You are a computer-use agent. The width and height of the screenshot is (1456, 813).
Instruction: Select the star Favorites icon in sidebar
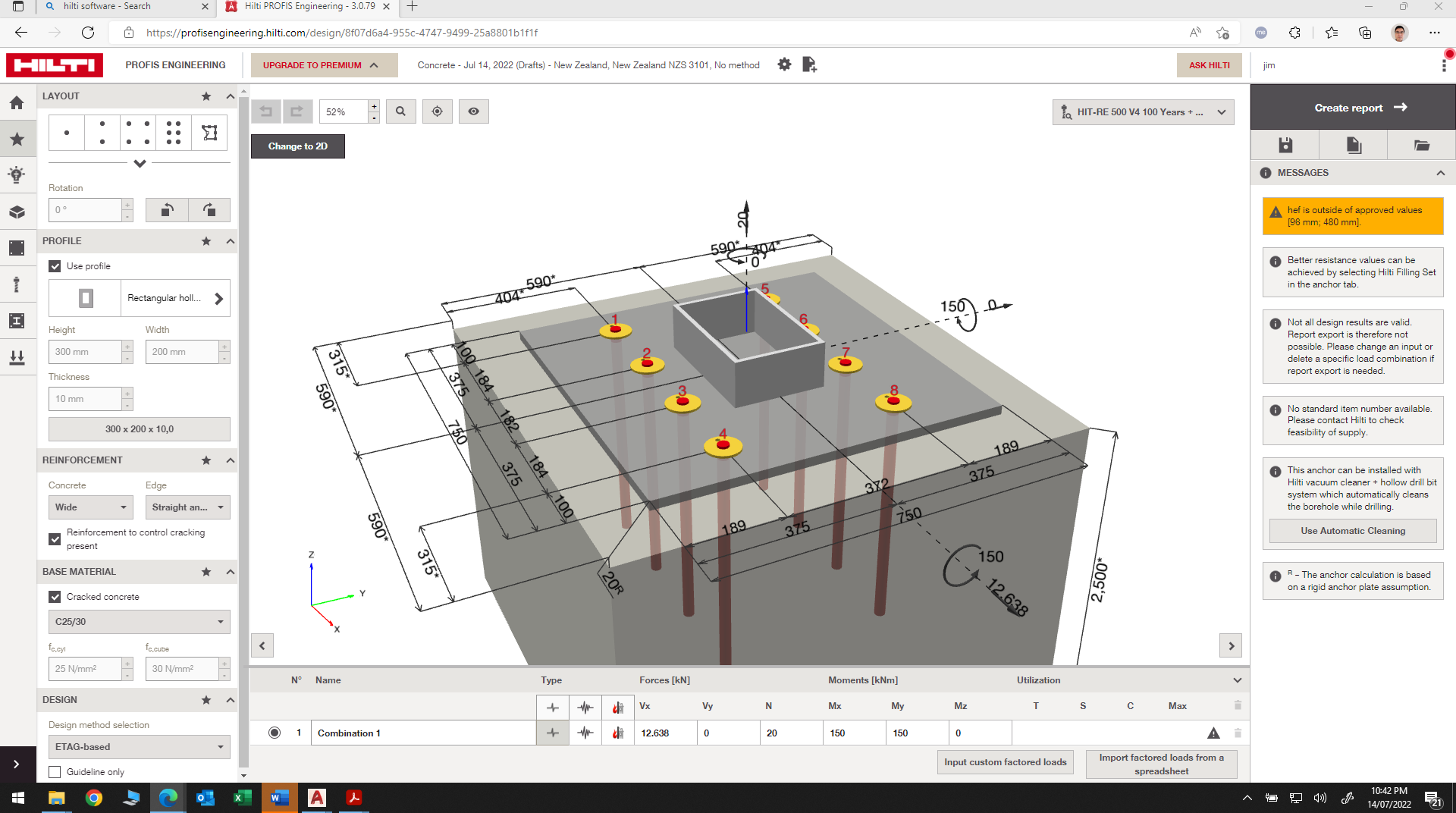pos(18,138)
